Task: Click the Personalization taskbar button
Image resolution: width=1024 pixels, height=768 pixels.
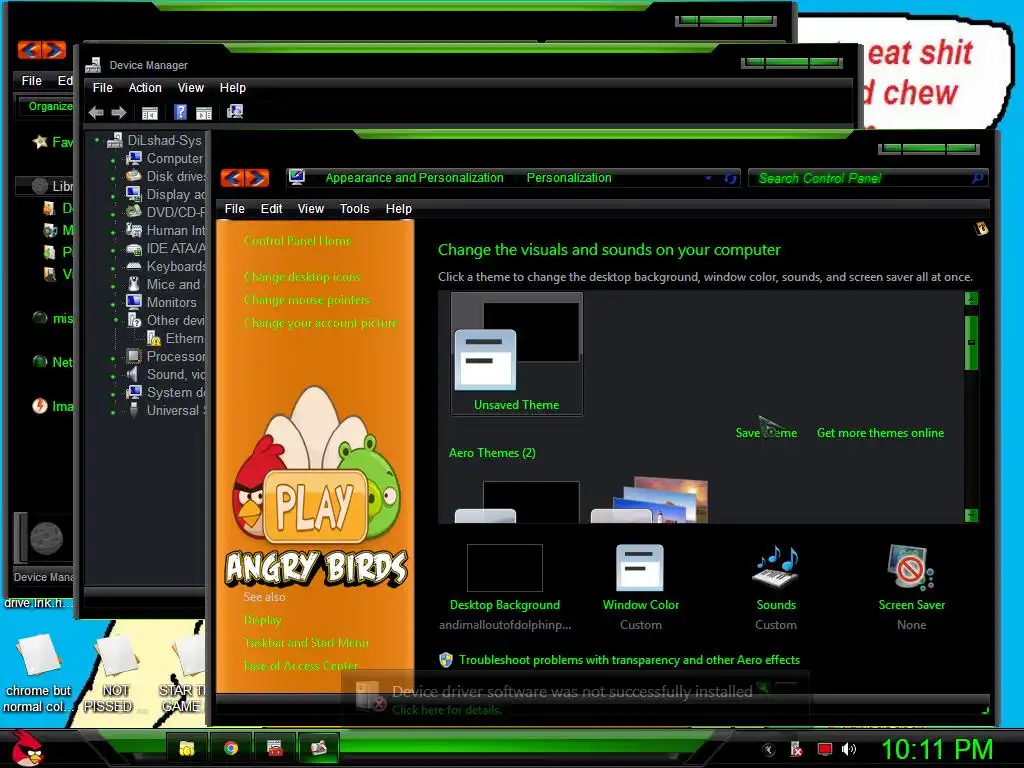Action: 319,748
